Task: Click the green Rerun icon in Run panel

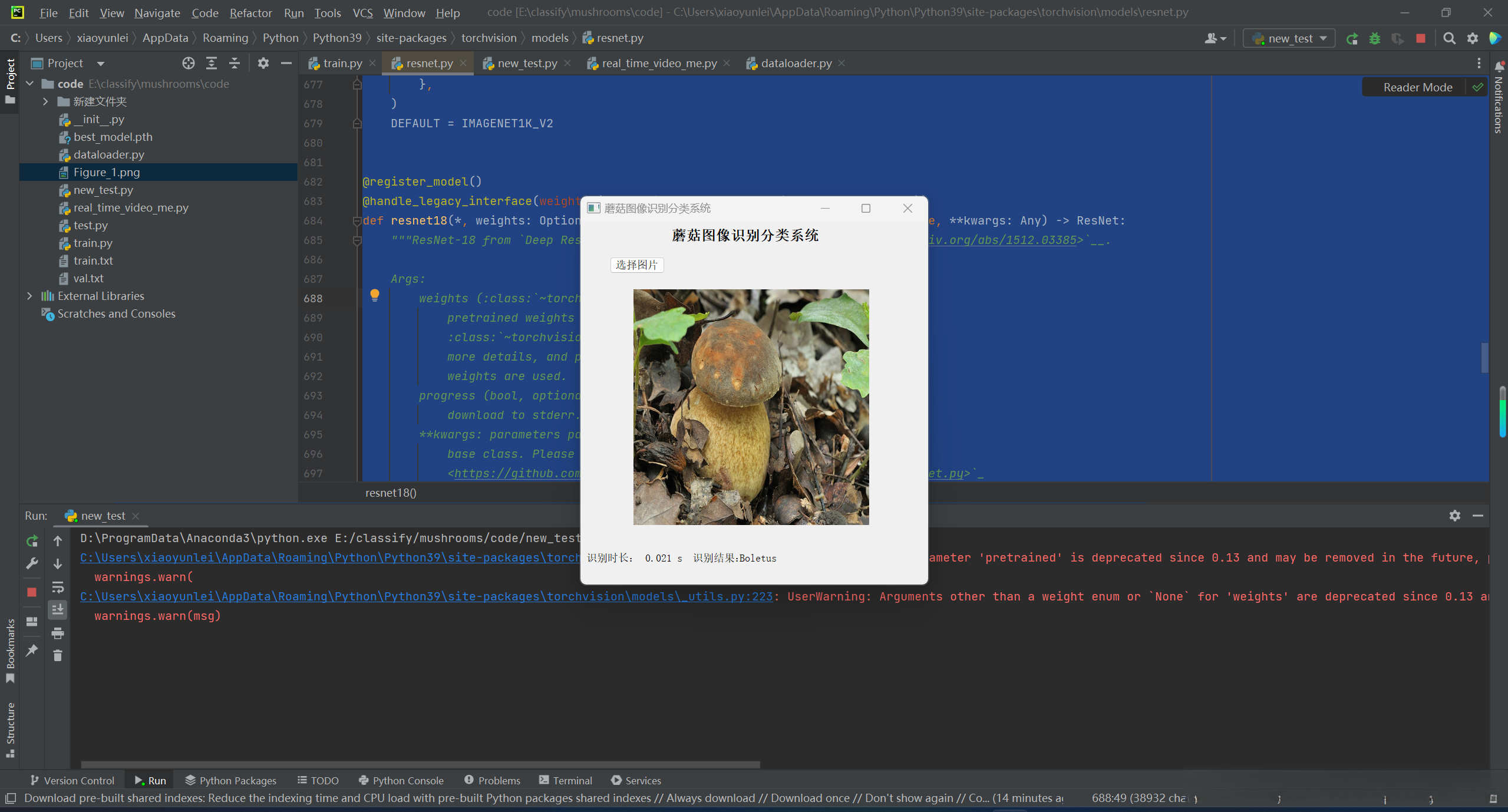Action: click(32, 541)
